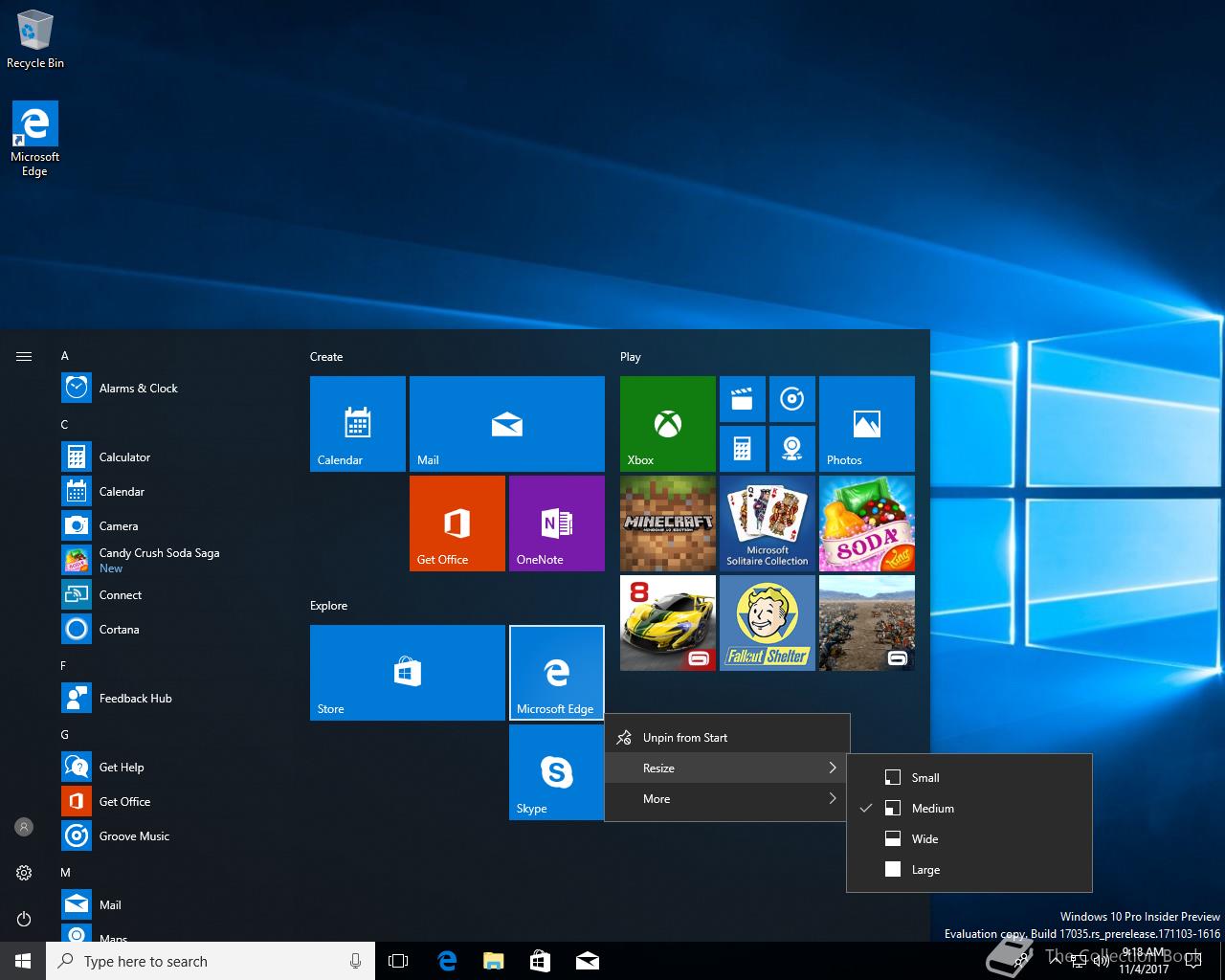This screenshot has width=1225, height=980.
Task: Open the March of Empires tile
Action: 867,623
